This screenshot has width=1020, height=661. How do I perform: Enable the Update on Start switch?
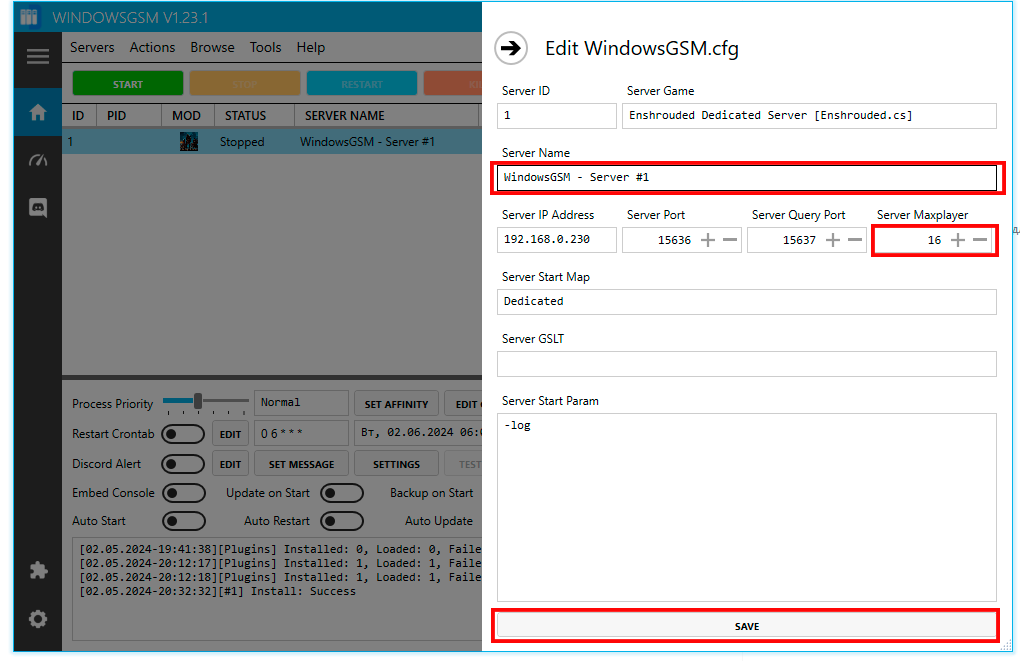pyautogui.click(x=342, y=493)
